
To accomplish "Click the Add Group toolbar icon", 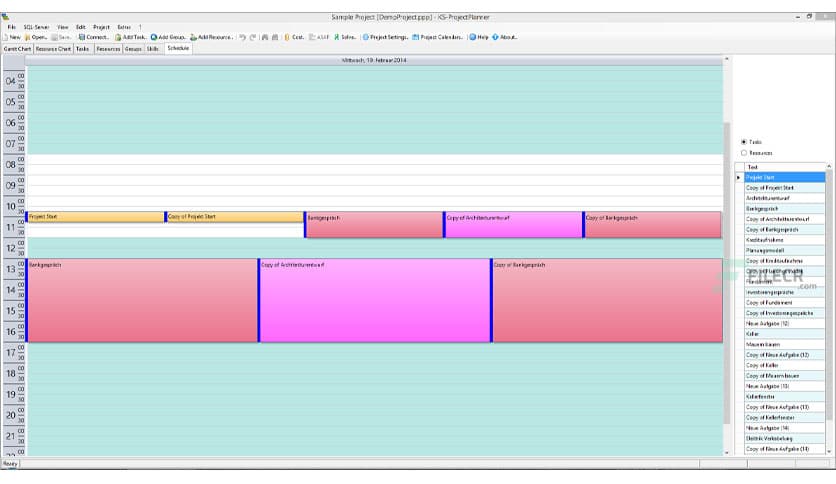I will pos(154,37).
